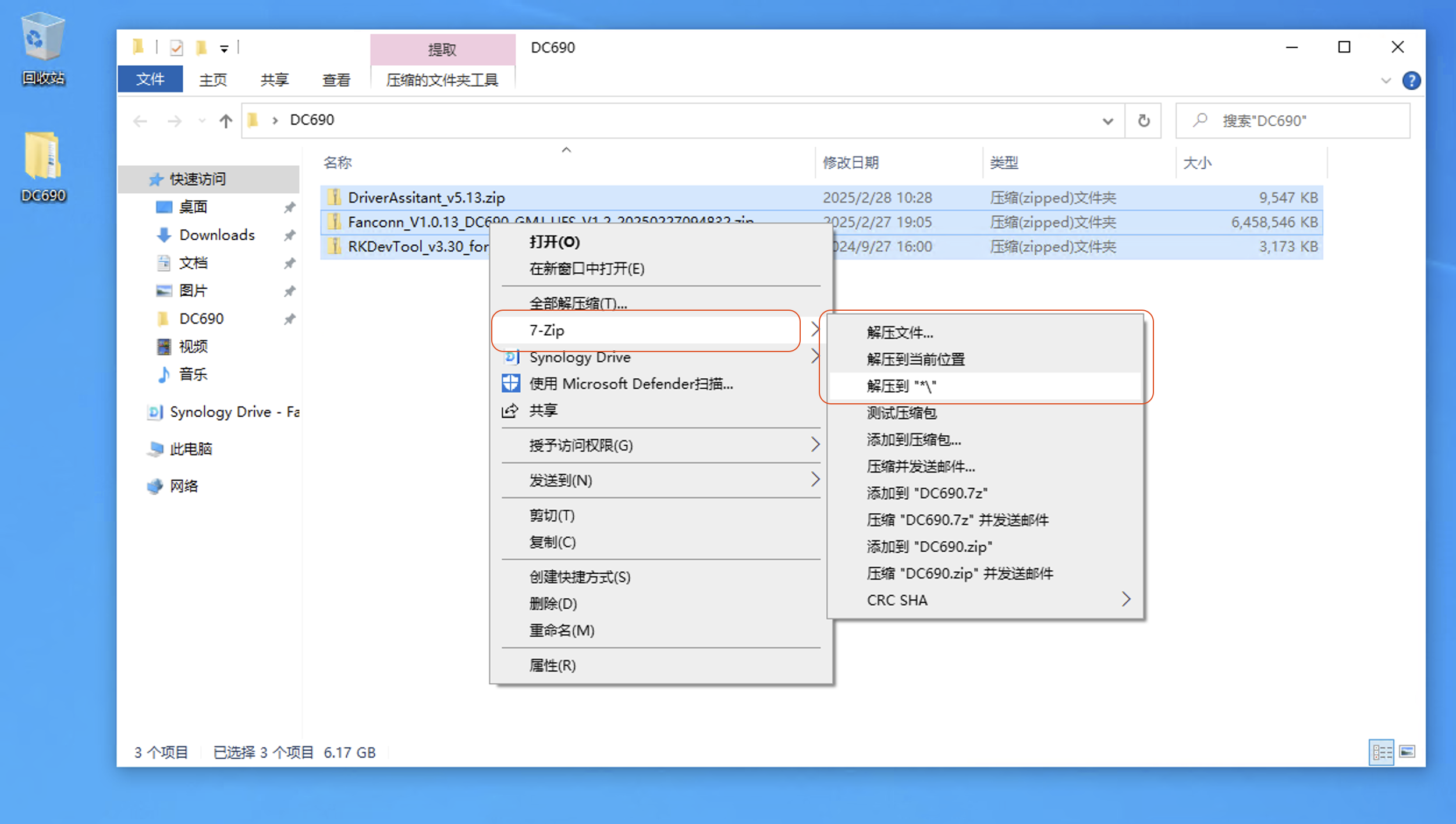Choose 解压文件... in 7-Zip submenu

(985, 332)
